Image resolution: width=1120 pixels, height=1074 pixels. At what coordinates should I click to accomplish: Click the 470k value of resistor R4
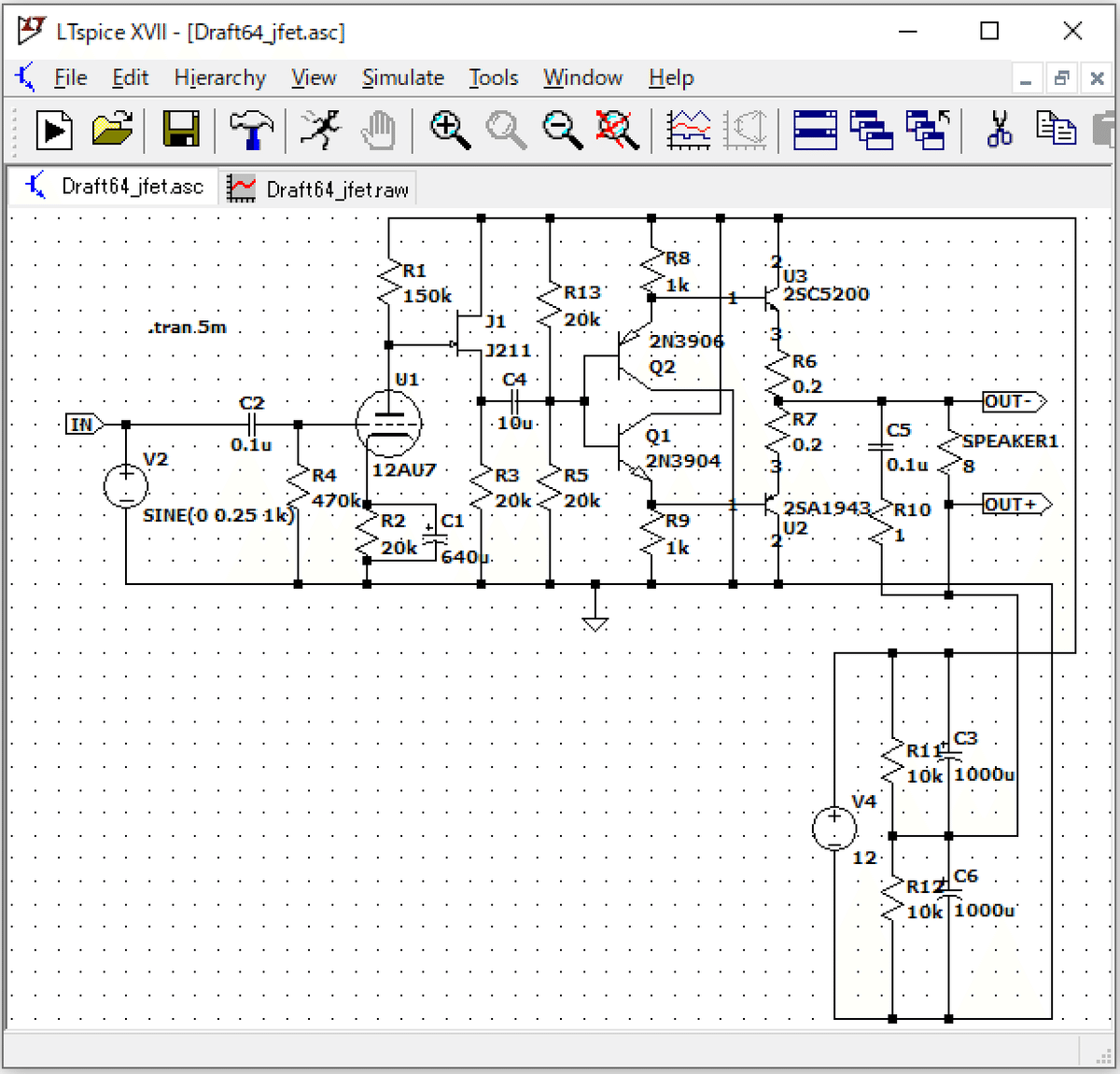tap(336, 500)
